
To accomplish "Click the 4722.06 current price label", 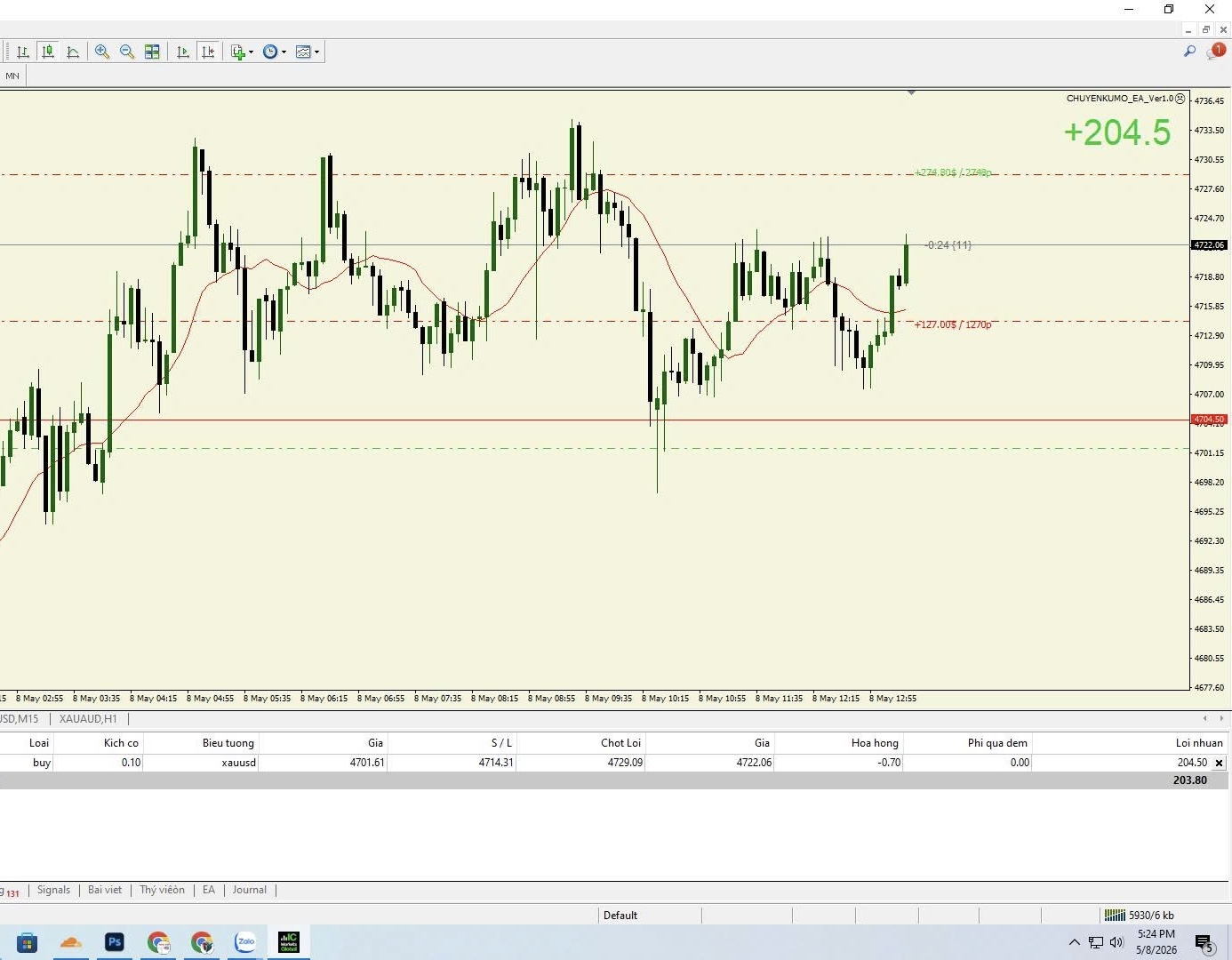I will tap(1209, 245).
